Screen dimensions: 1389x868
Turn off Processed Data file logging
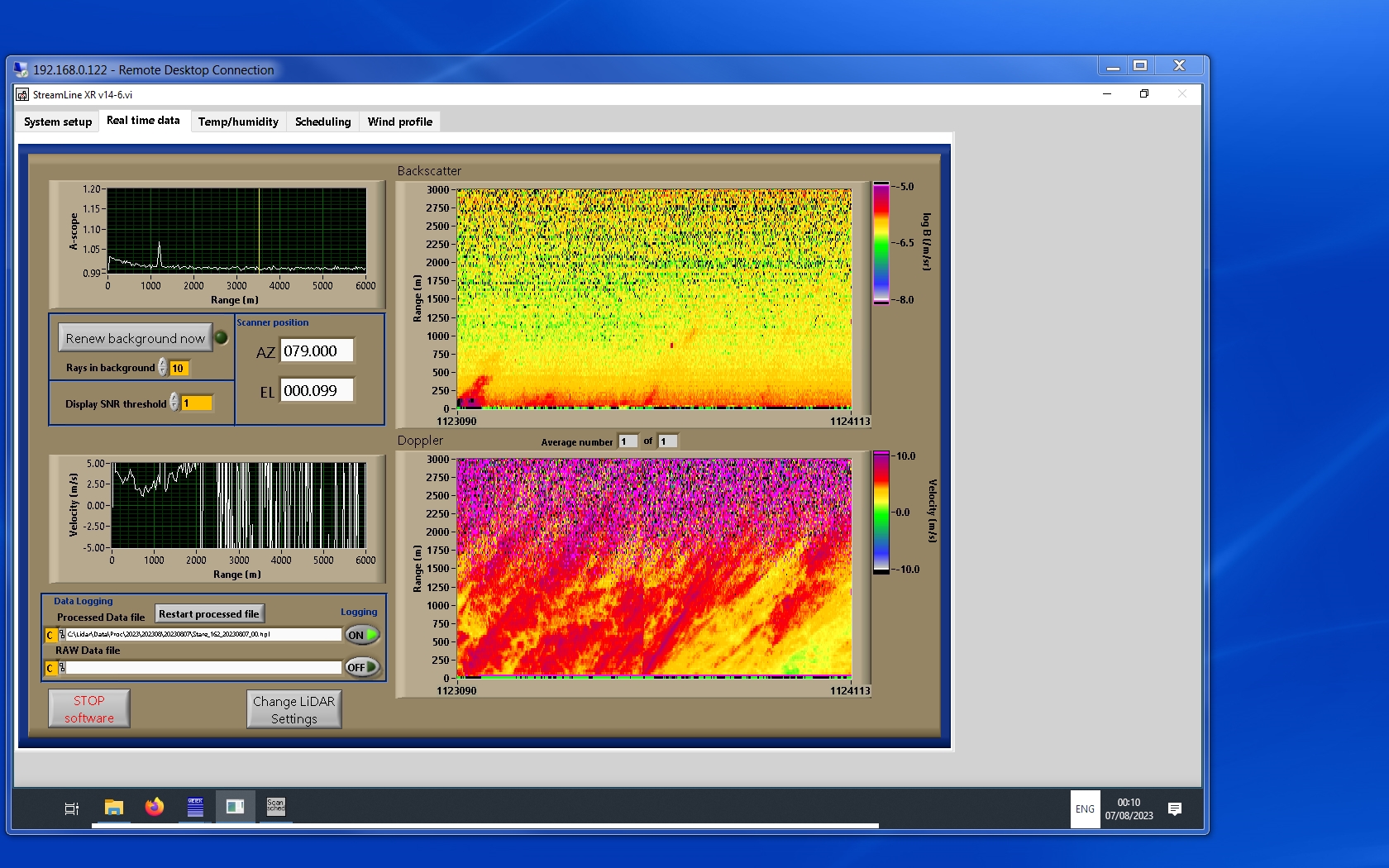point(362,635)
